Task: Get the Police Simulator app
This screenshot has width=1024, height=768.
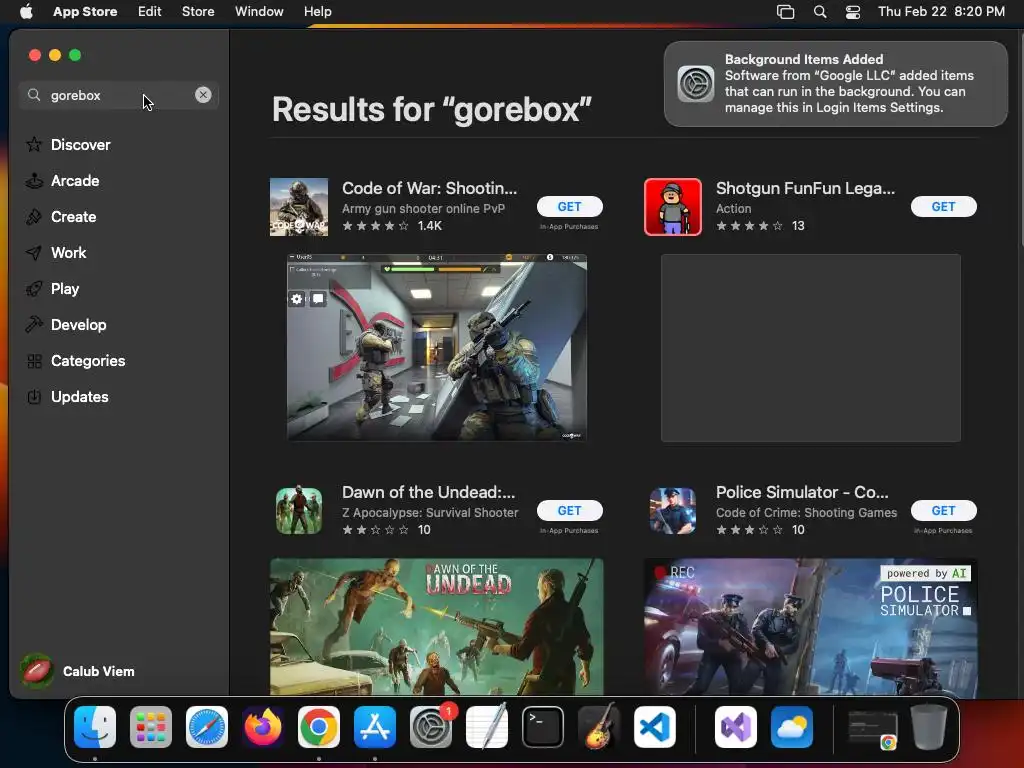Action: pos(944,511)
